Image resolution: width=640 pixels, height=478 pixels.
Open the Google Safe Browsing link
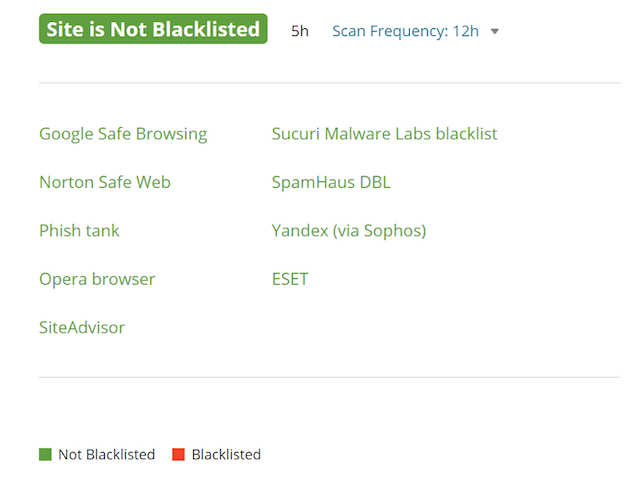pyautogui.click(x=123, y=134)
